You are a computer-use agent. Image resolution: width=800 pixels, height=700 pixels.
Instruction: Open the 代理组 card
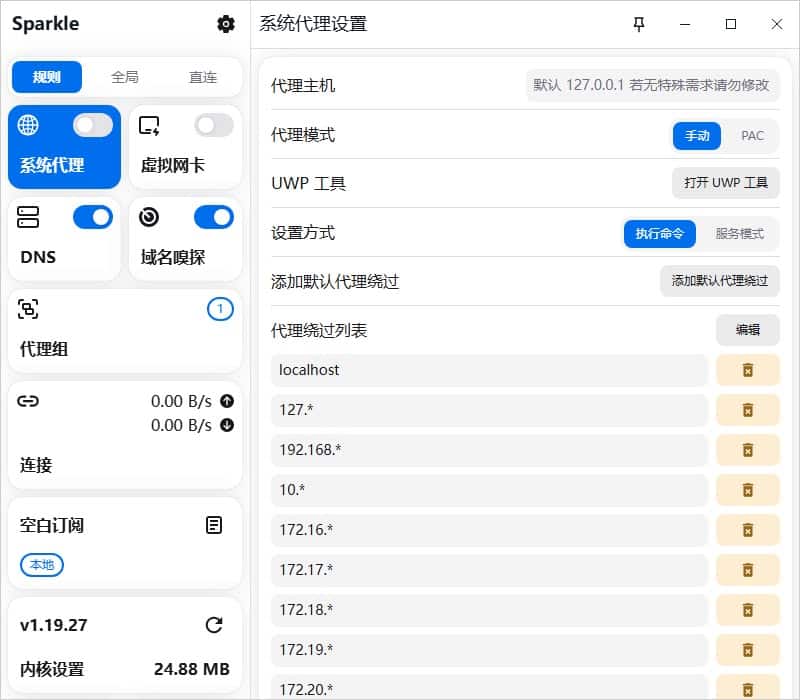click(x=125, y=331)
